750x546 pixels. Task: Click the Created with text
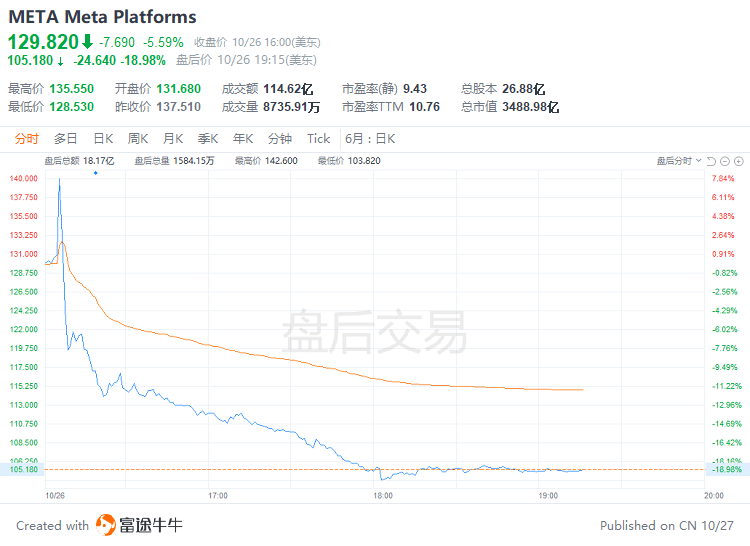point(53,525)
